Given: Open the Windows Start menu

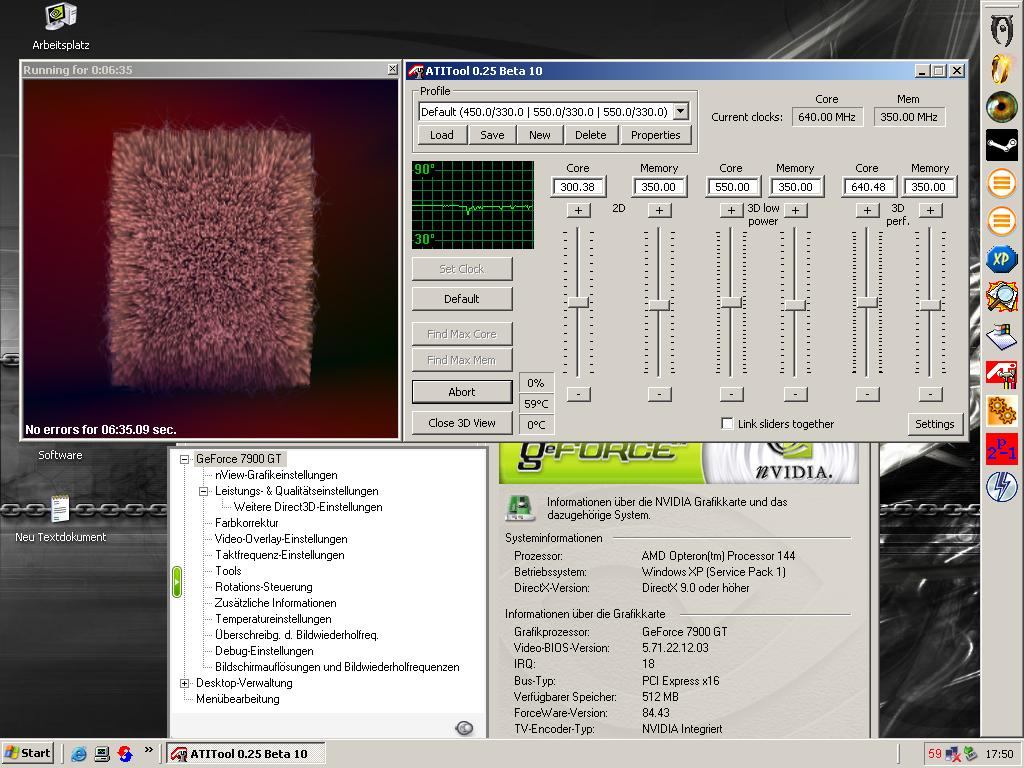Looking at the screenshot, I should coord(27,754).
